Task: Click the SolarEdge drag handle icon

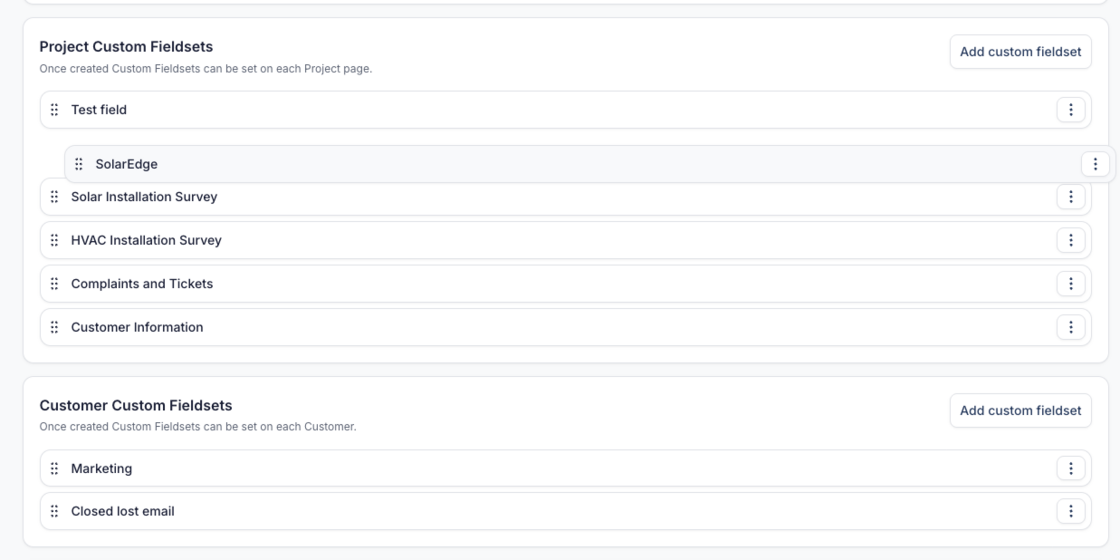Action: (x=79, y=164)
